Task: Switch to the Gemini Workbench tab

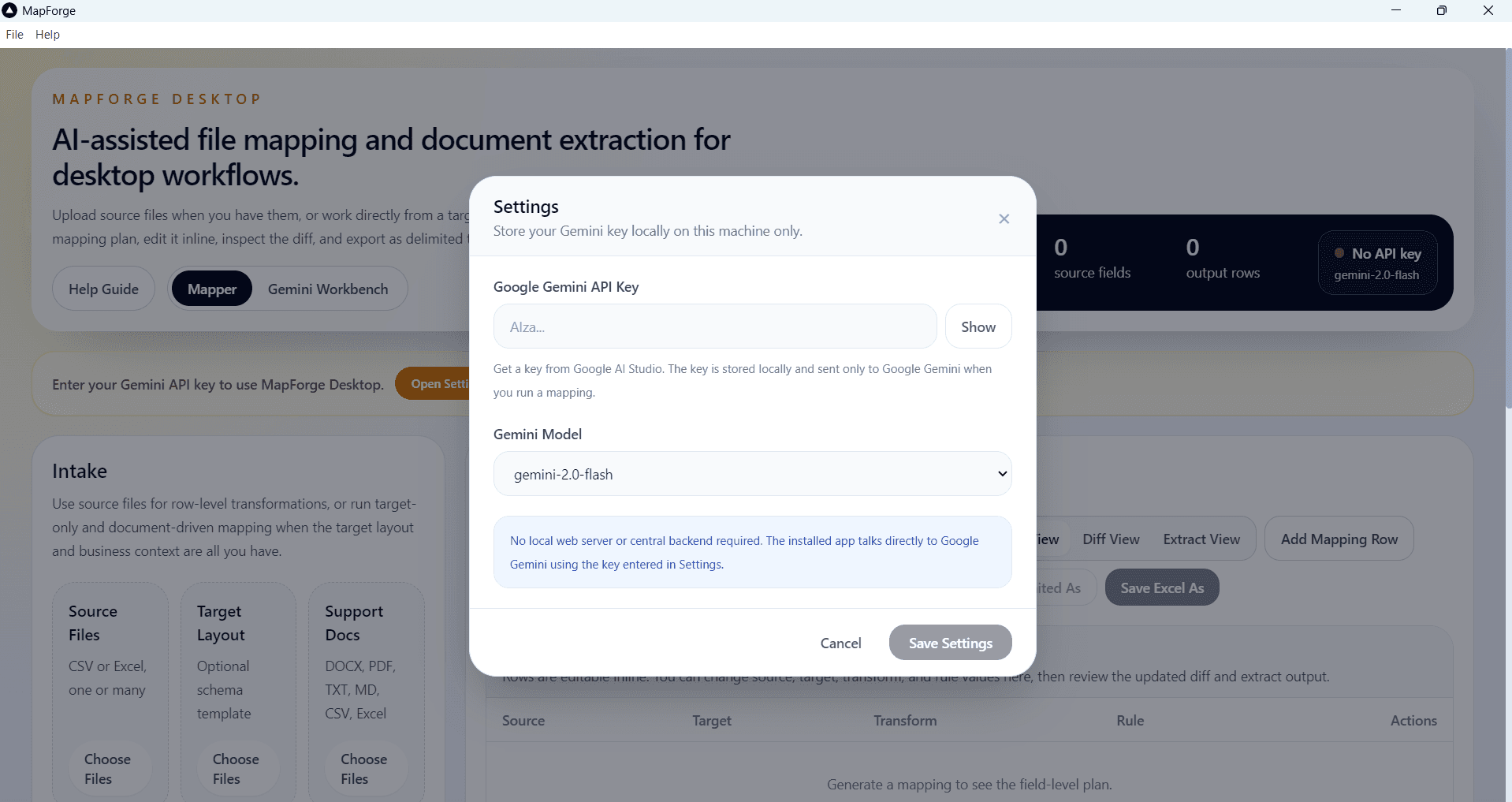Action: tap(328, 289)
